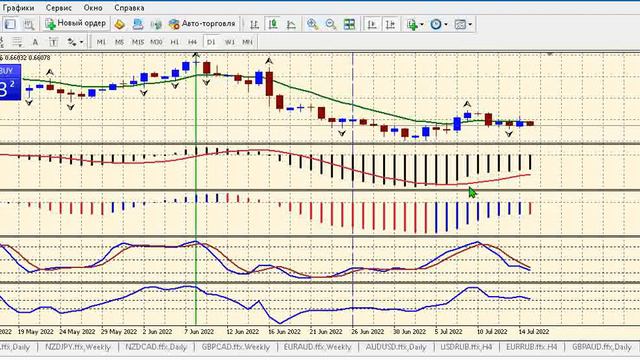Screen dimensions: 640x360
Task: Select the W1 timeframe
Action: [230, 42]
